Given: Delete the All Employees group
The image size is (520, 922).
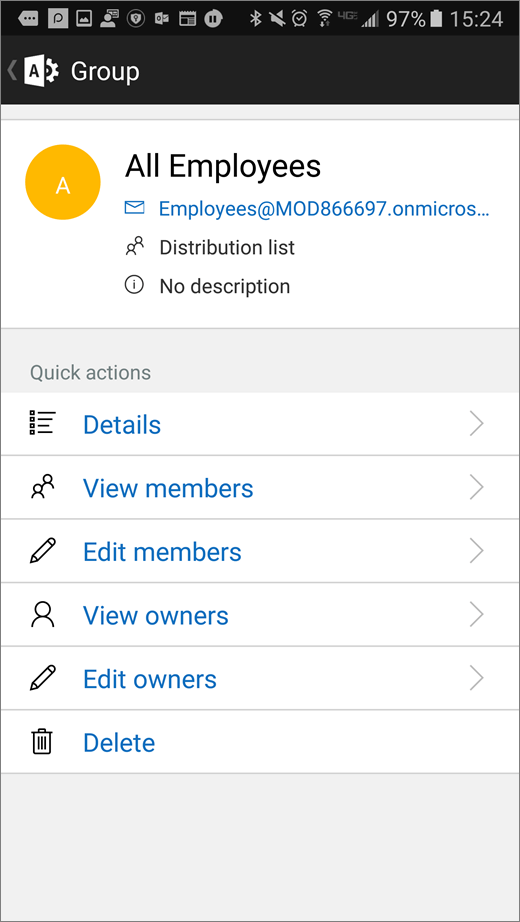Looking at the screenshot, I should [x=260, y=741].
